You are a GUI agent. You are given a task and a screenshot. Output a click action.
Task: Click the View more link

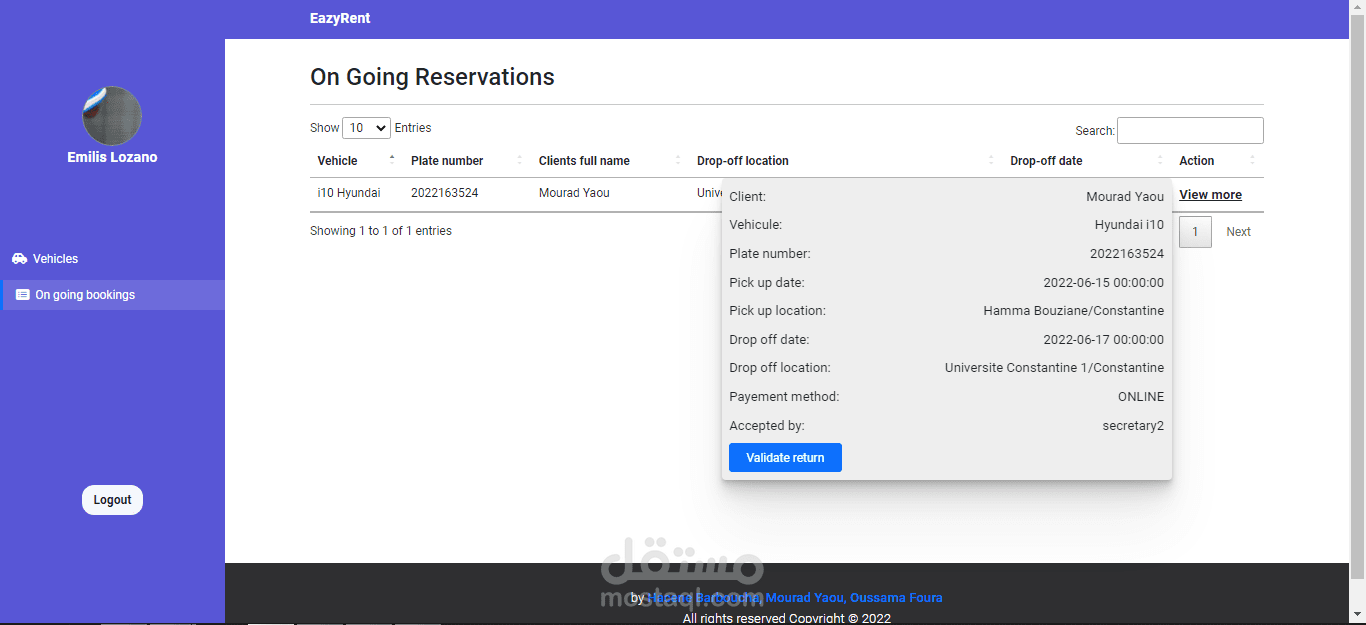pos(1210,195)
